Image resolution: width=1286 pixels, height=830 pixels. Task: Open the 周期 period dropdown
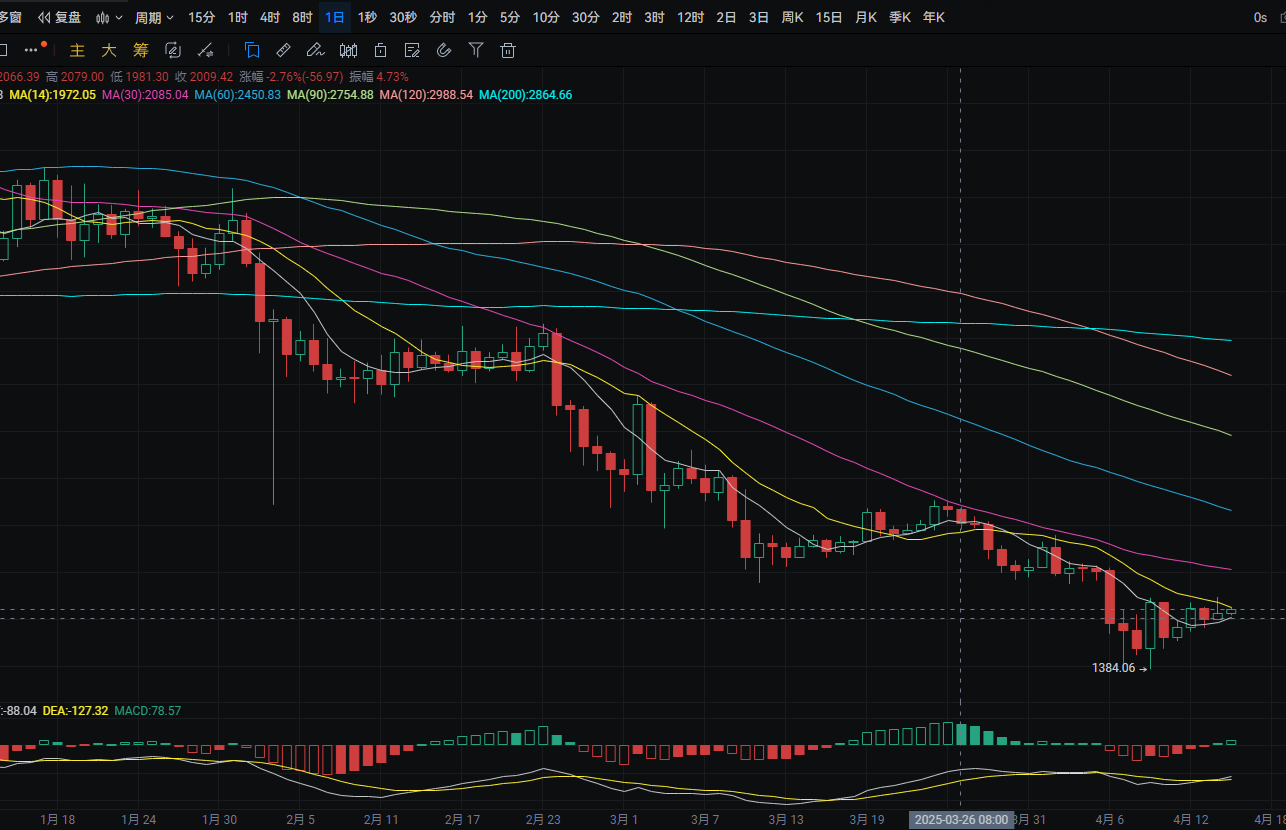coord(154,17)
